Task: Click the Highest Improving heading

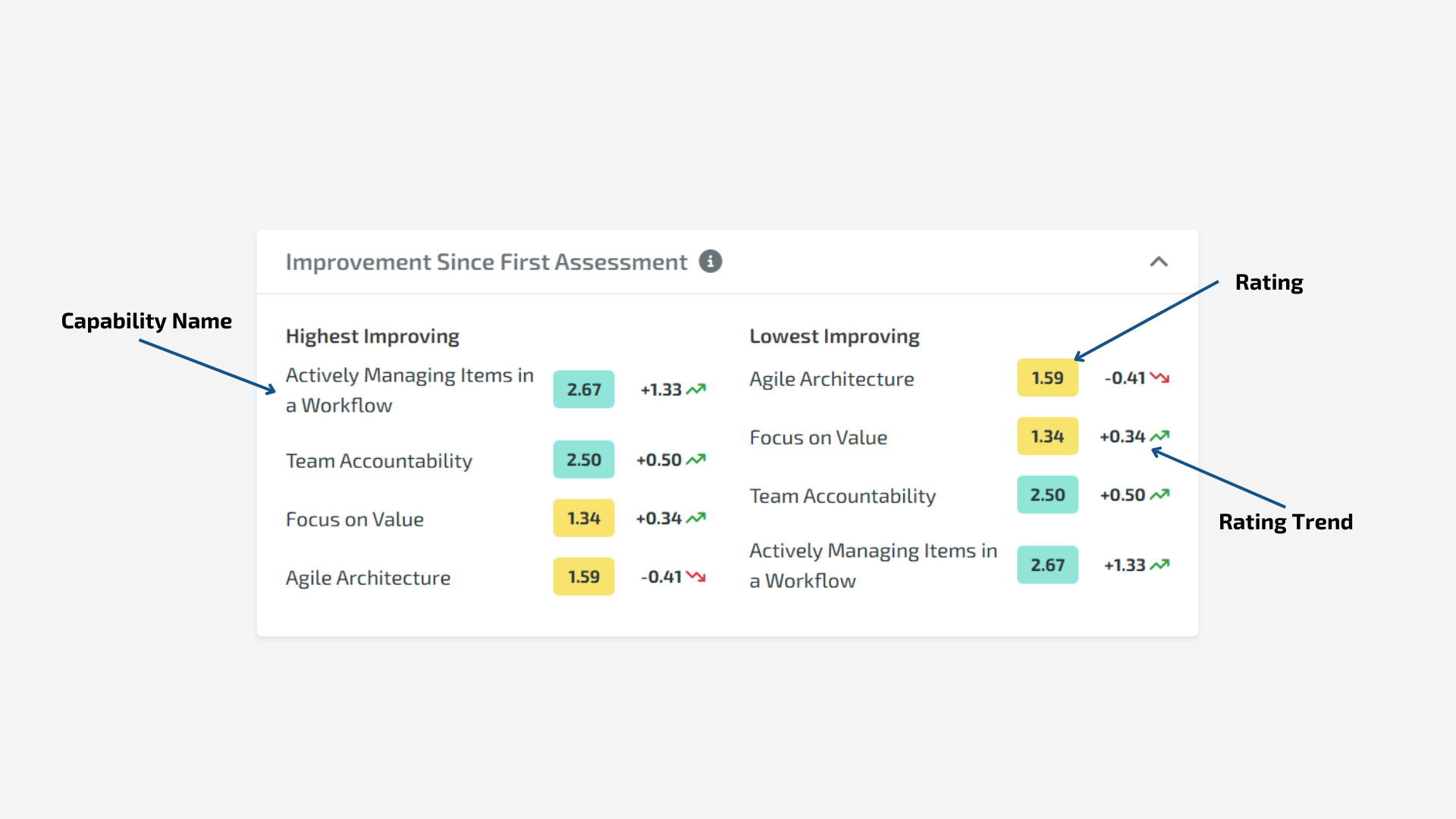Action: click(x=372, y=336)
